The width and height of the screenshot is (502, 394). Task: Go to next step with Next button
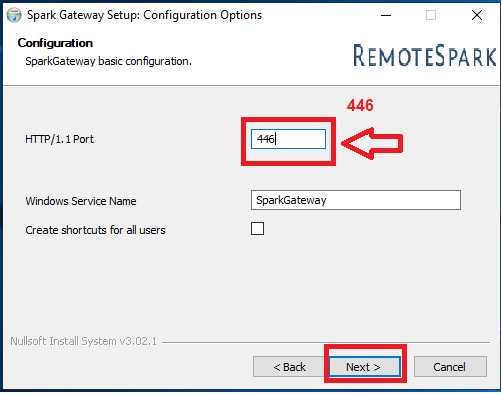click(365, 367)
